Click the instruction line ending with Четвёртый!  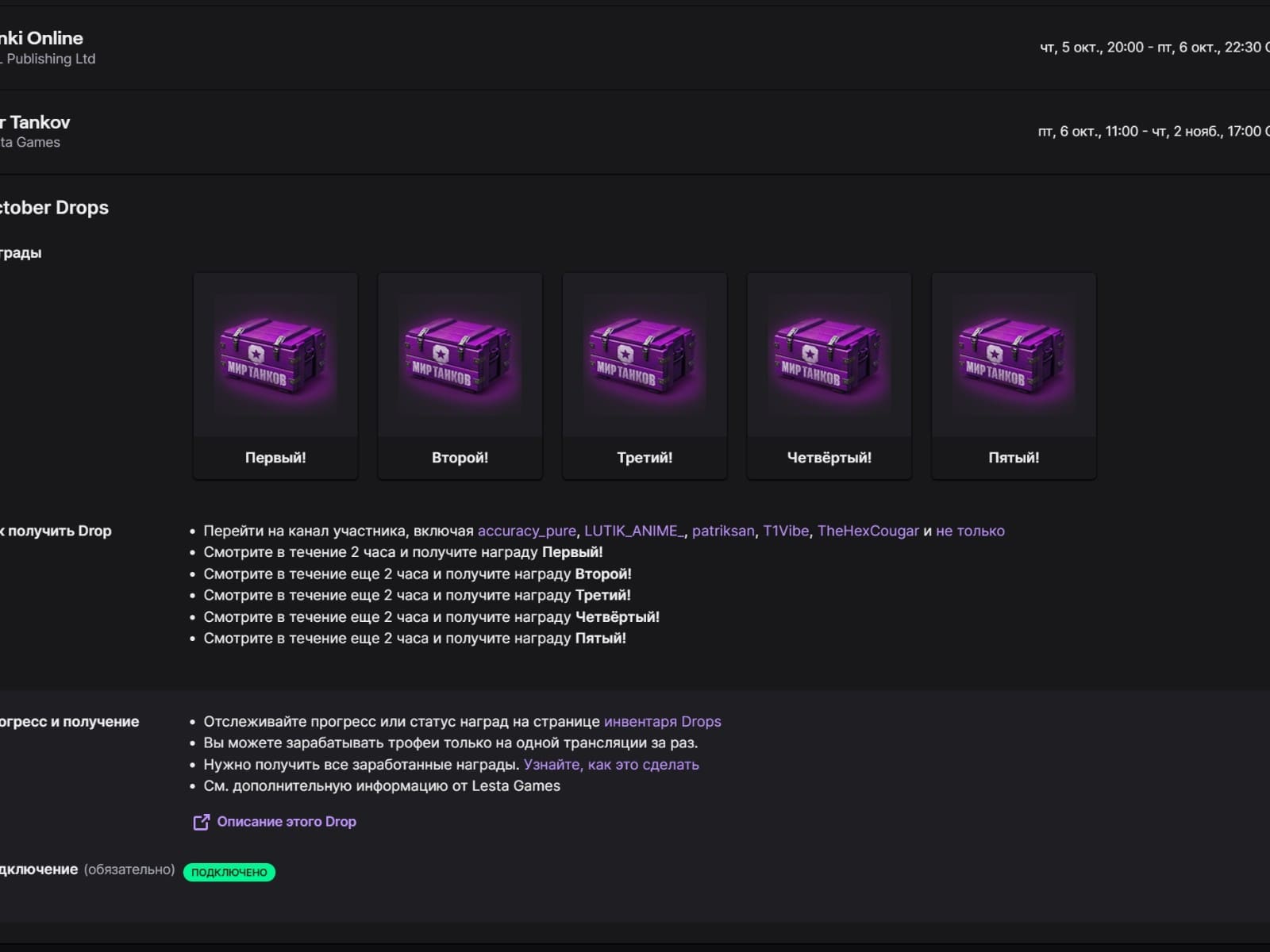pos(432,617)
